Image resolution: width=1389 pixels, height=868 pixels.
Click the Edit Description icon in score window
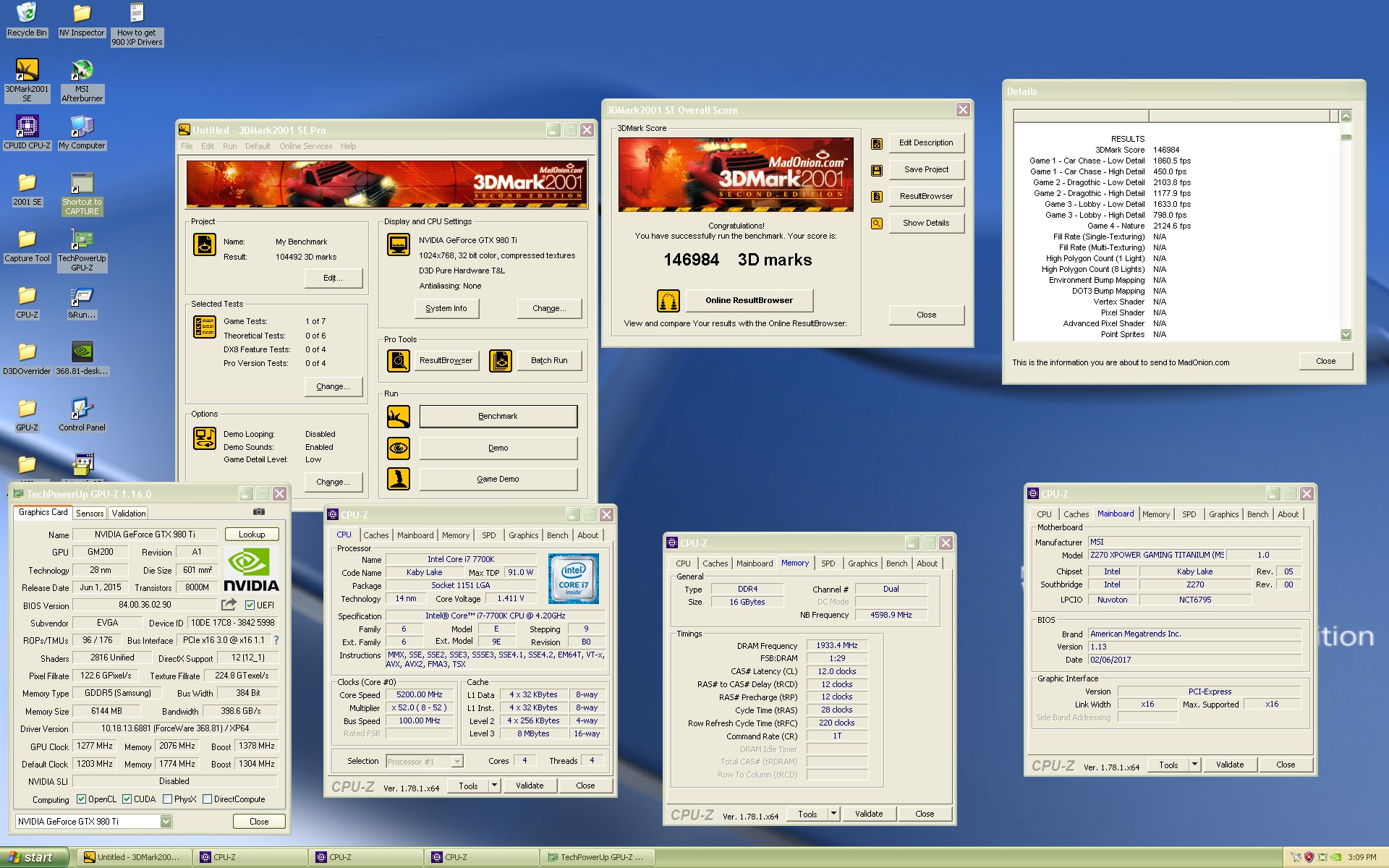point(876,143)
